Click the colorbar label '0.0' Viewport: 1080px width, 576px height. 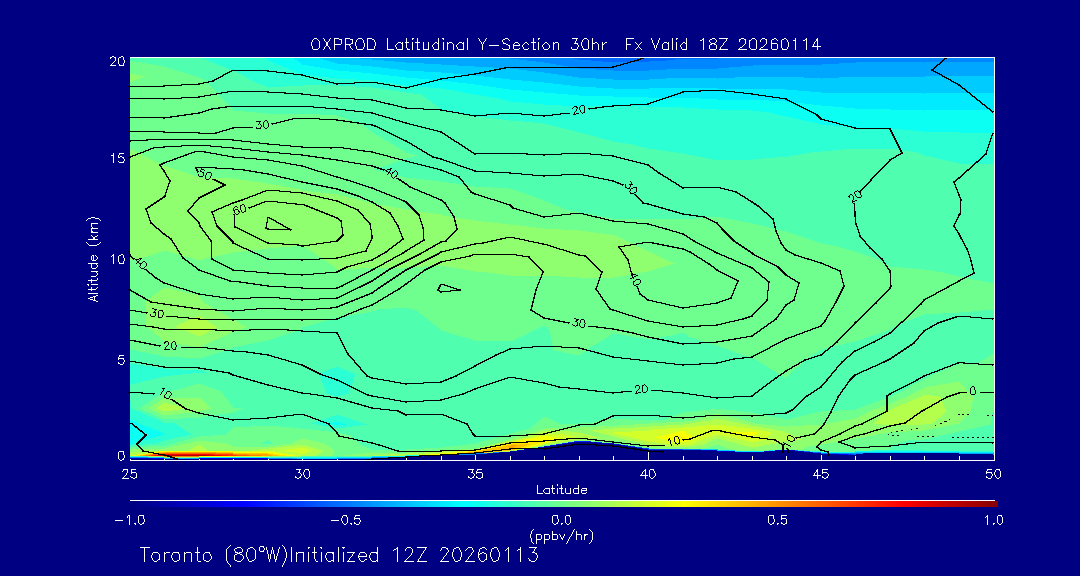tap(561, 520)
